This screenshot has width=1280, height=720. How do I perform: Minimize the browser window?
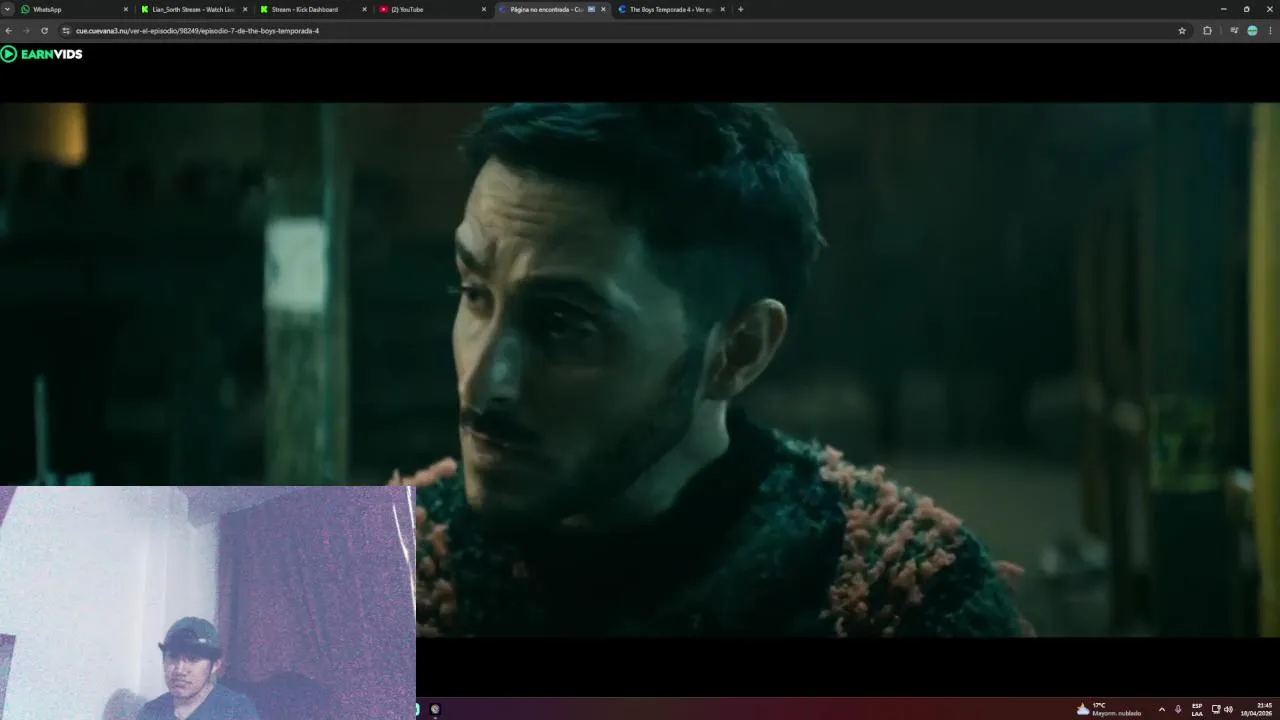[x=1223, y=9]
